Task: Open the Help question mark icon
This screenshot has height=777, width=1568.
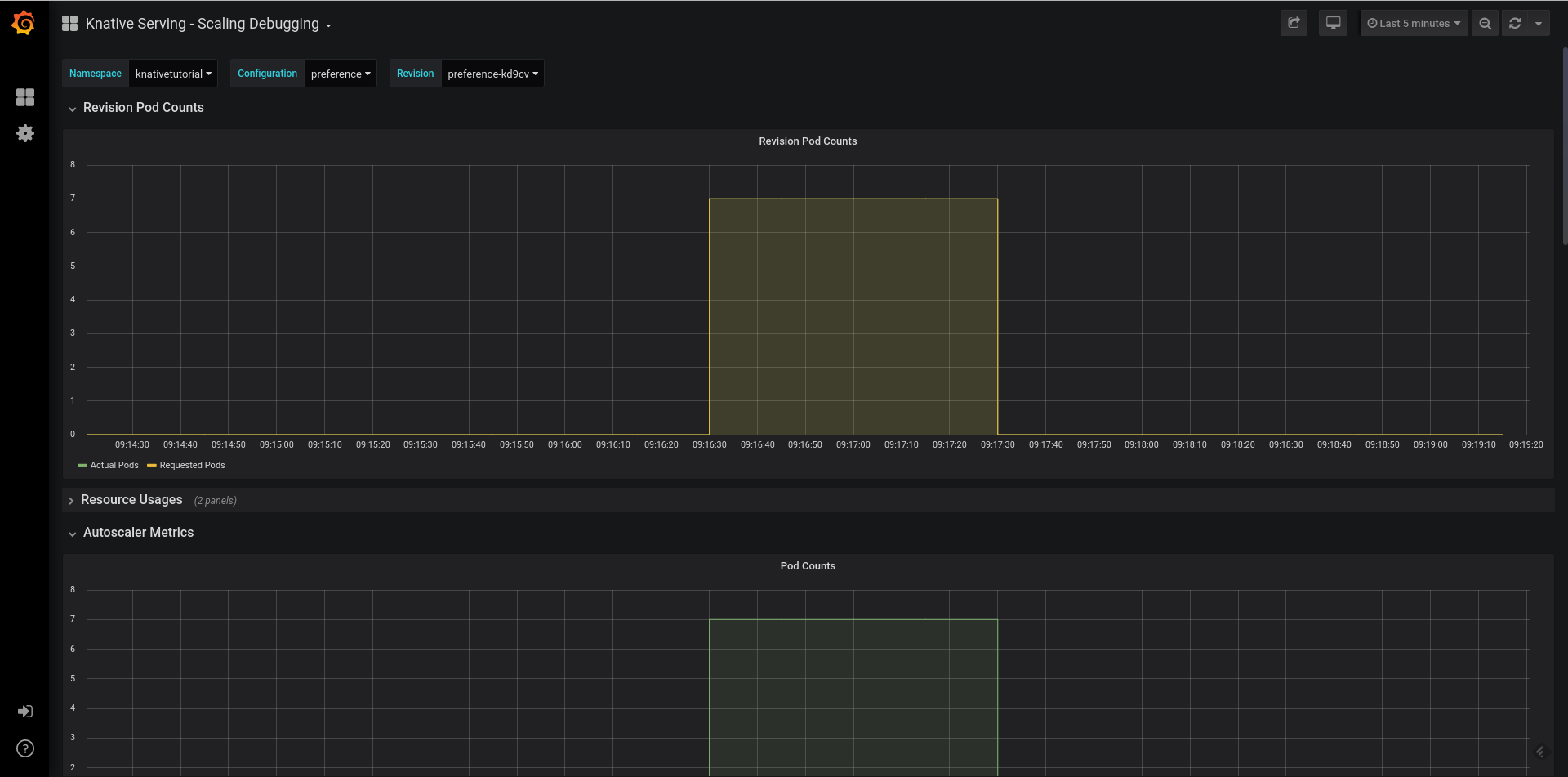Action: 25,748
